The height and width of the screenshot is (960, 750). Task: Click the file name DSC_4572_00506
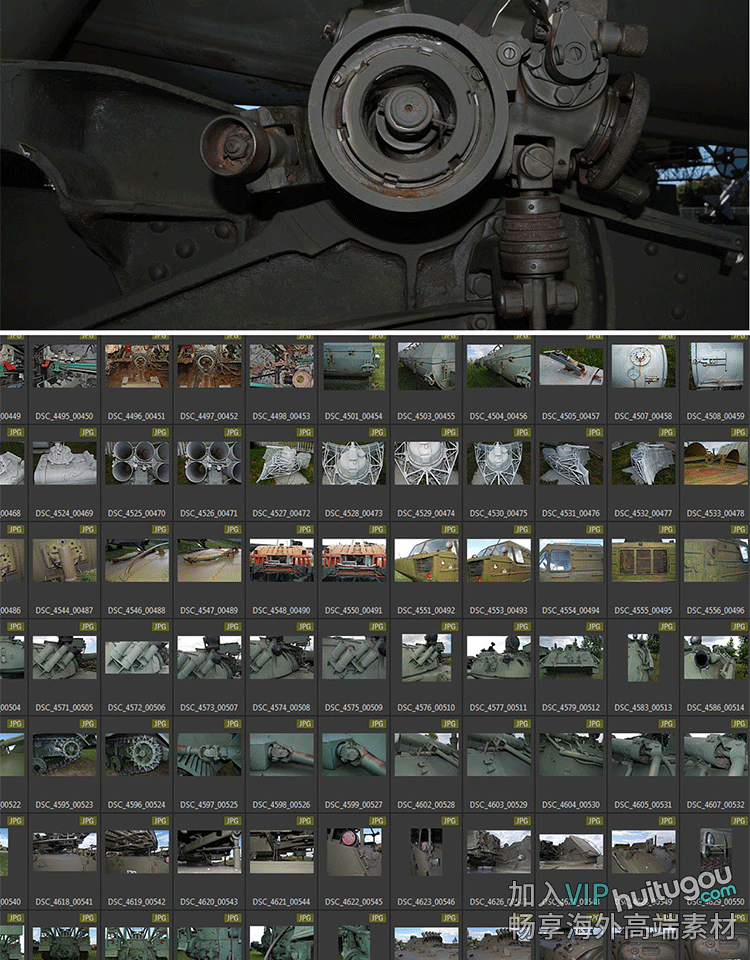coord(137,707)
